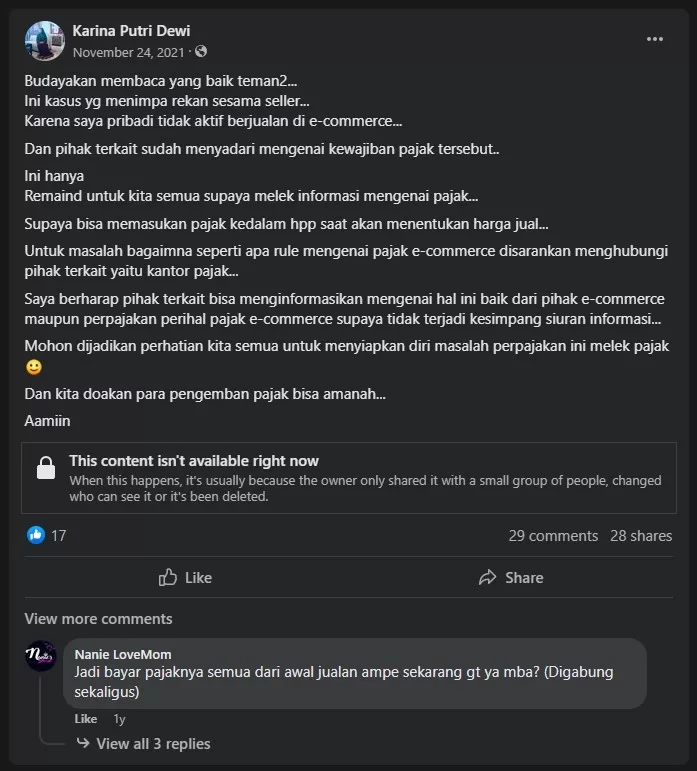Viewport: 697px width, 771px height.
Task: Share this post
Action: (x=510, y=577)
